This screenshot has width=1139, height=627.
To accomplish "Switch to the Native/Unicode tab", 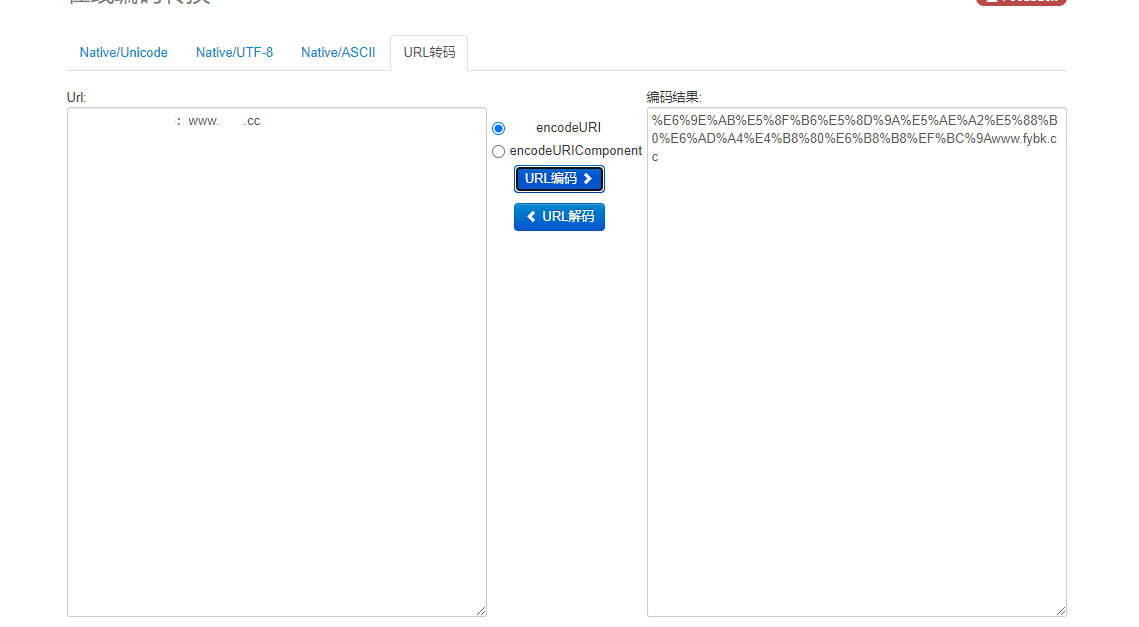I will pos(124,53).
